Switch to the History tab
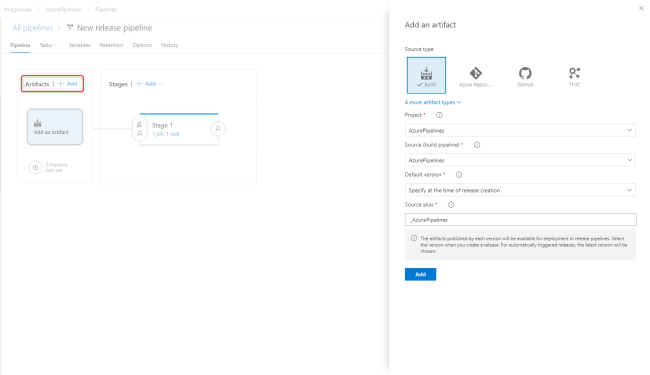The image size is (650, 375). click(x=170, y=45)
